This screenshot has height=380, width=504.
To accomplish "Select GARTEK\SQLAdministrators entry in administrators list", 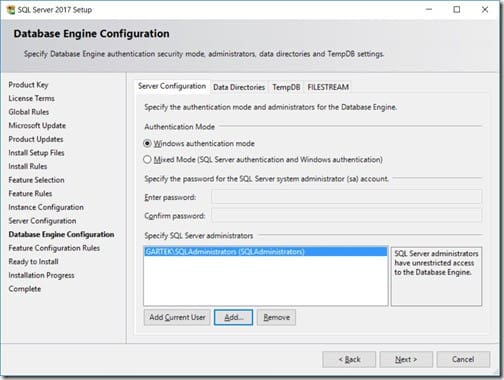I will pyautogui.click(x=266, y=252).
